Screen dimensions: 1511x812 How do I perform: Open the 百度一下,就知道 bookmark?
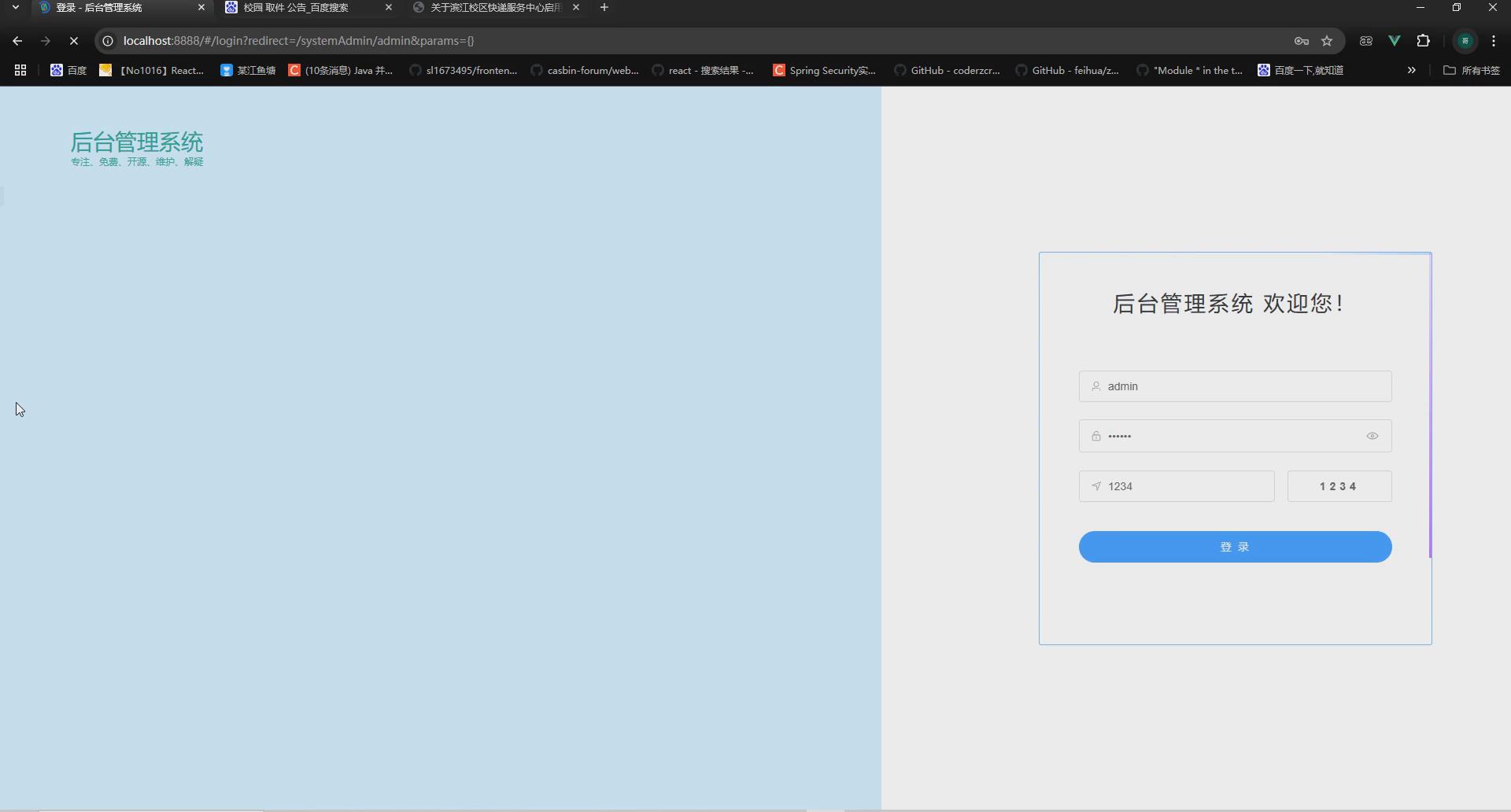coord(1302,70)
